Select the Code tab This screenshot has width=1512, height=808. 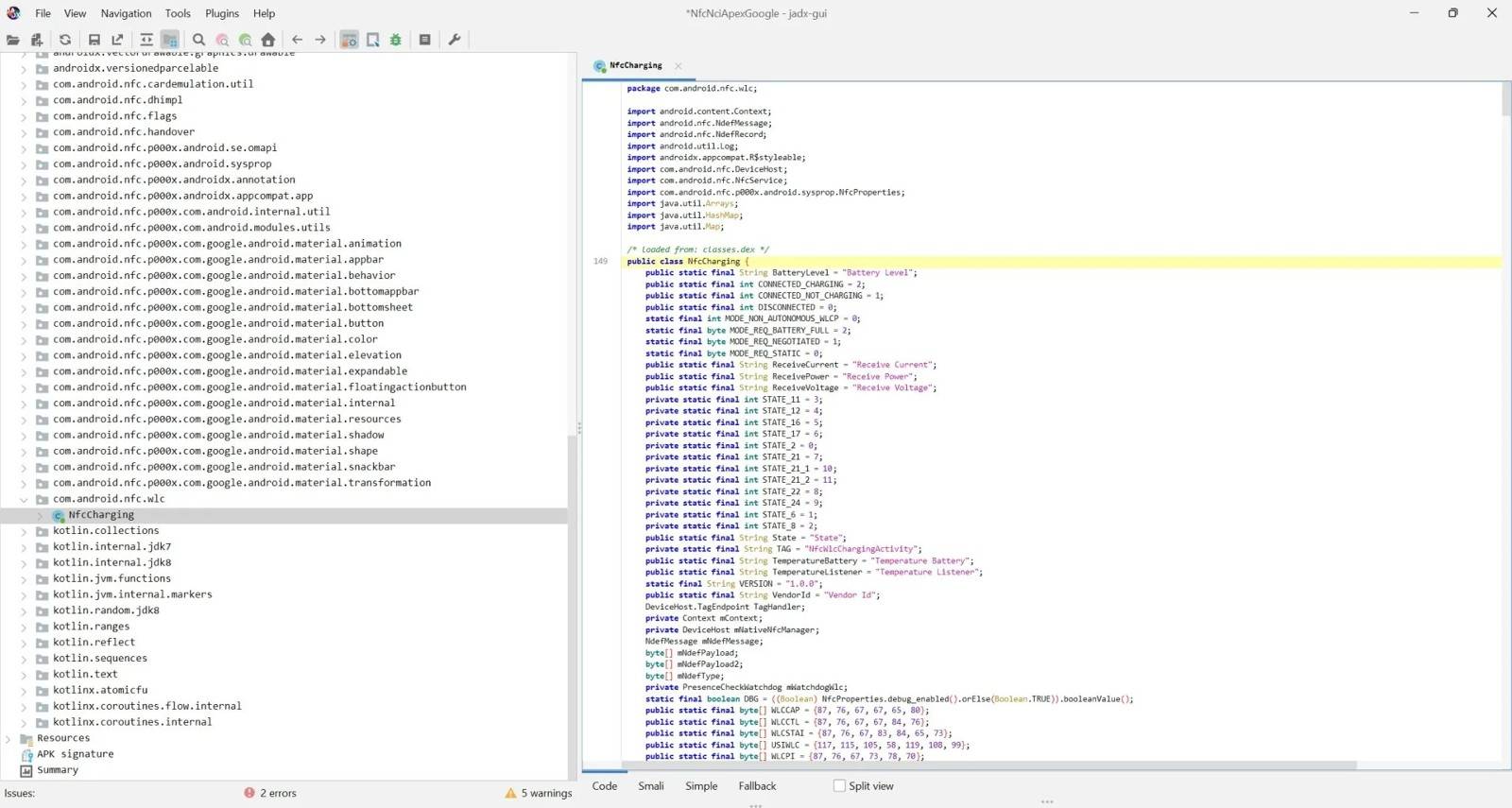(605, 786)
